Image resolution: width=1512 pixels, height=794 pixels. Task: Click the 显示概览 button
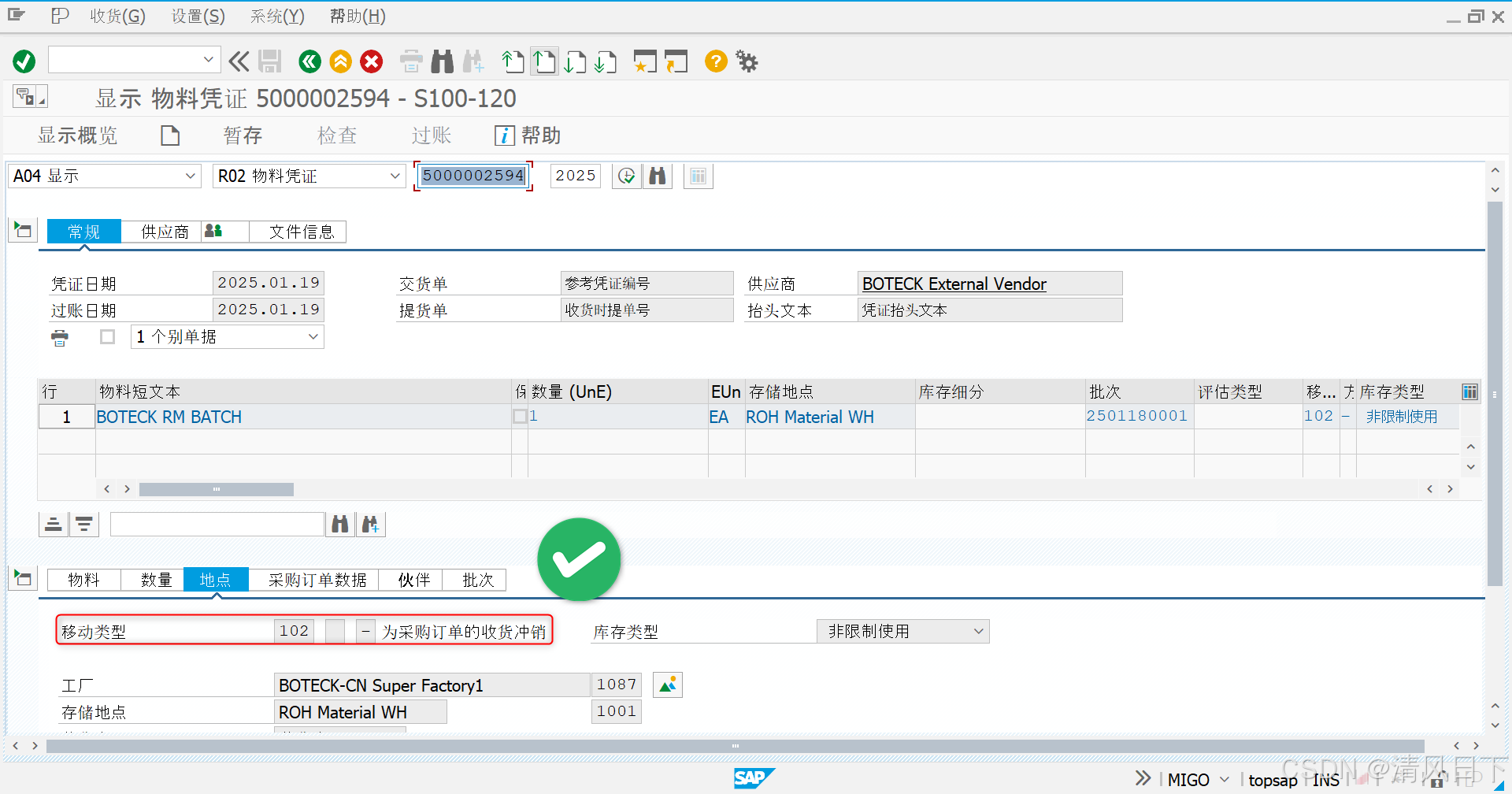[78, 135]
